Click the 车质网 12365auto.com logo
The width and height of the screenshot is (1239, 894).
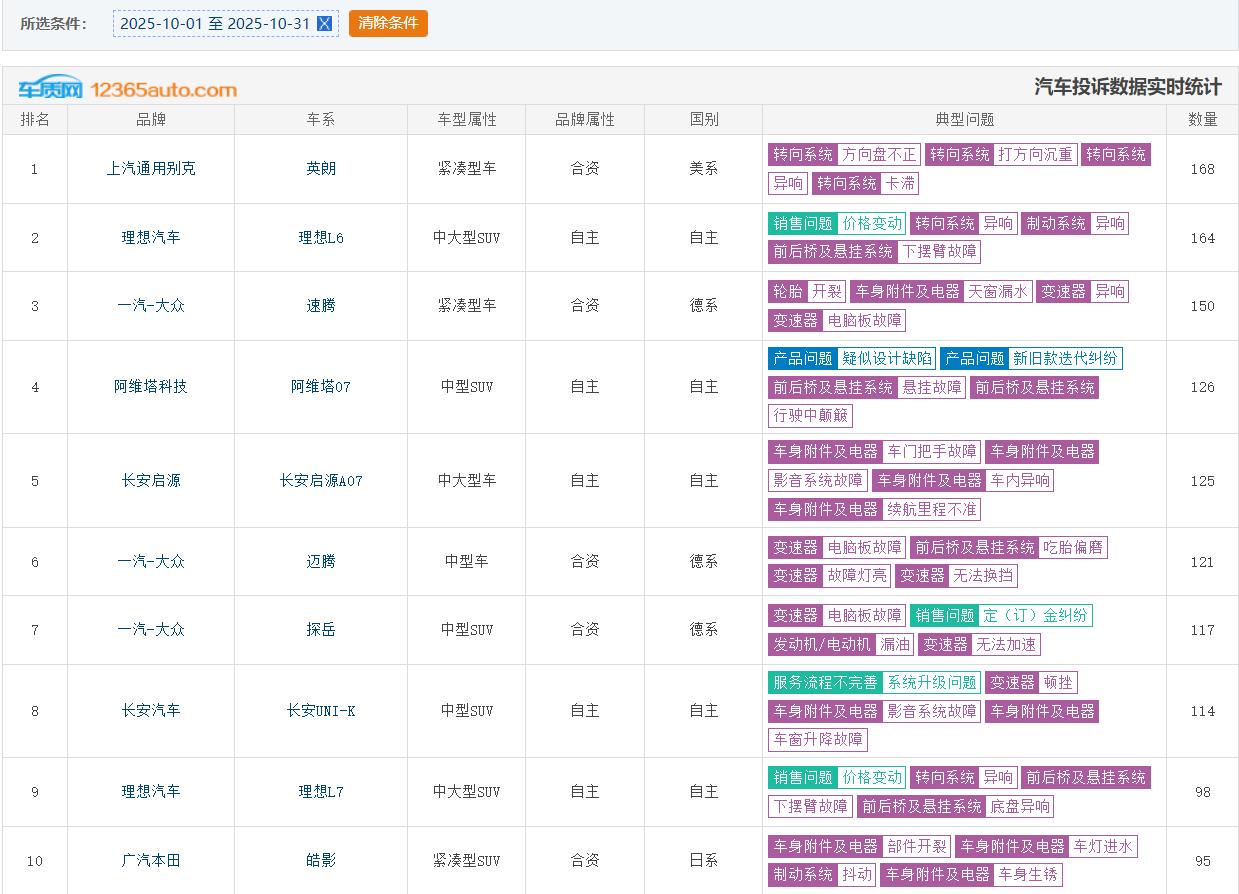(x=127, y=89)
